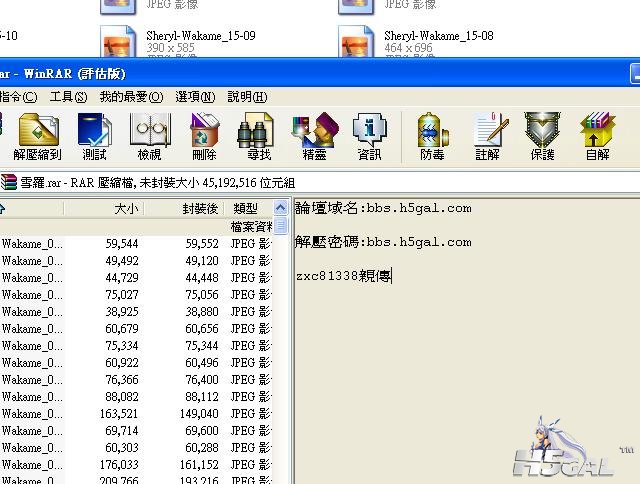
Task: Select the file row with size 38,925
Action: (136, 312)
